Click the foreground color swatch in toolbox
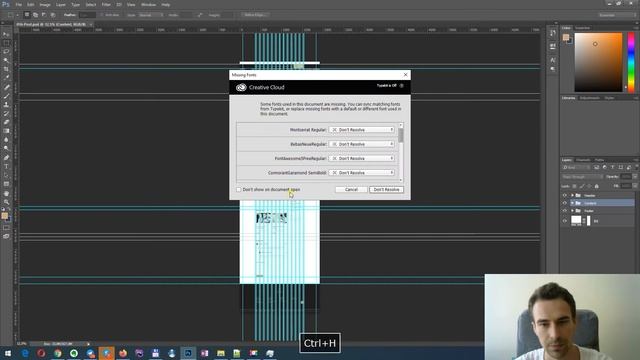 coord(4,216)
